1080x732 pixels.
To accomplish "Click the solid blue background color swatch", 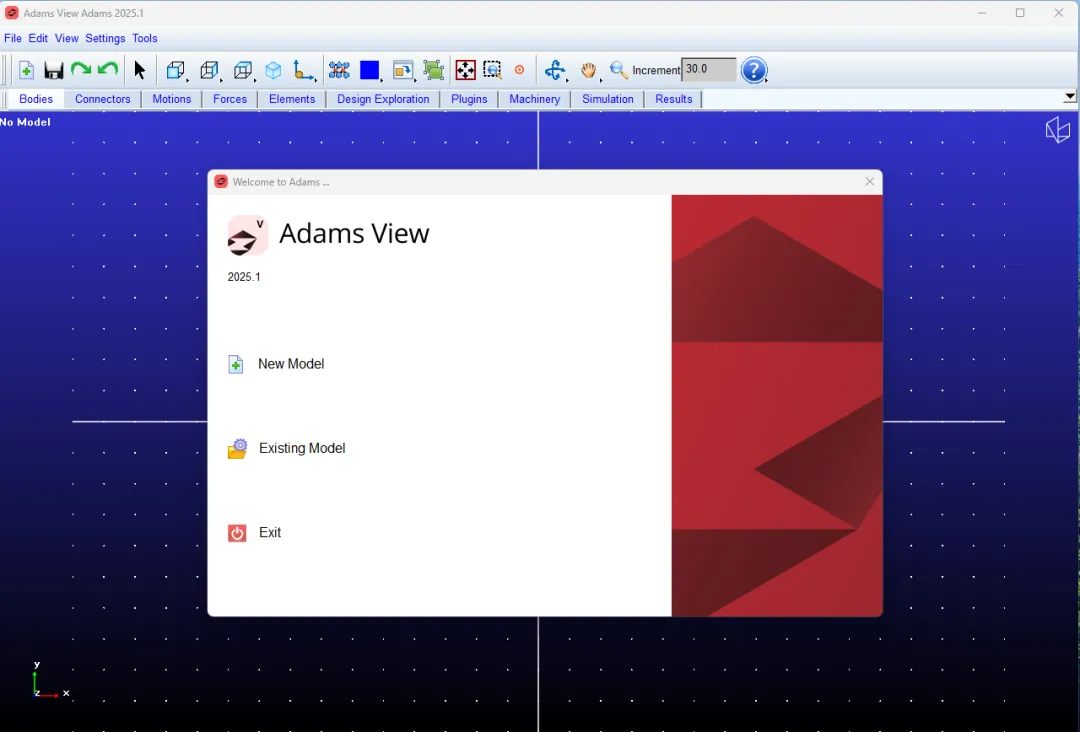I will [x=370, y=70].
